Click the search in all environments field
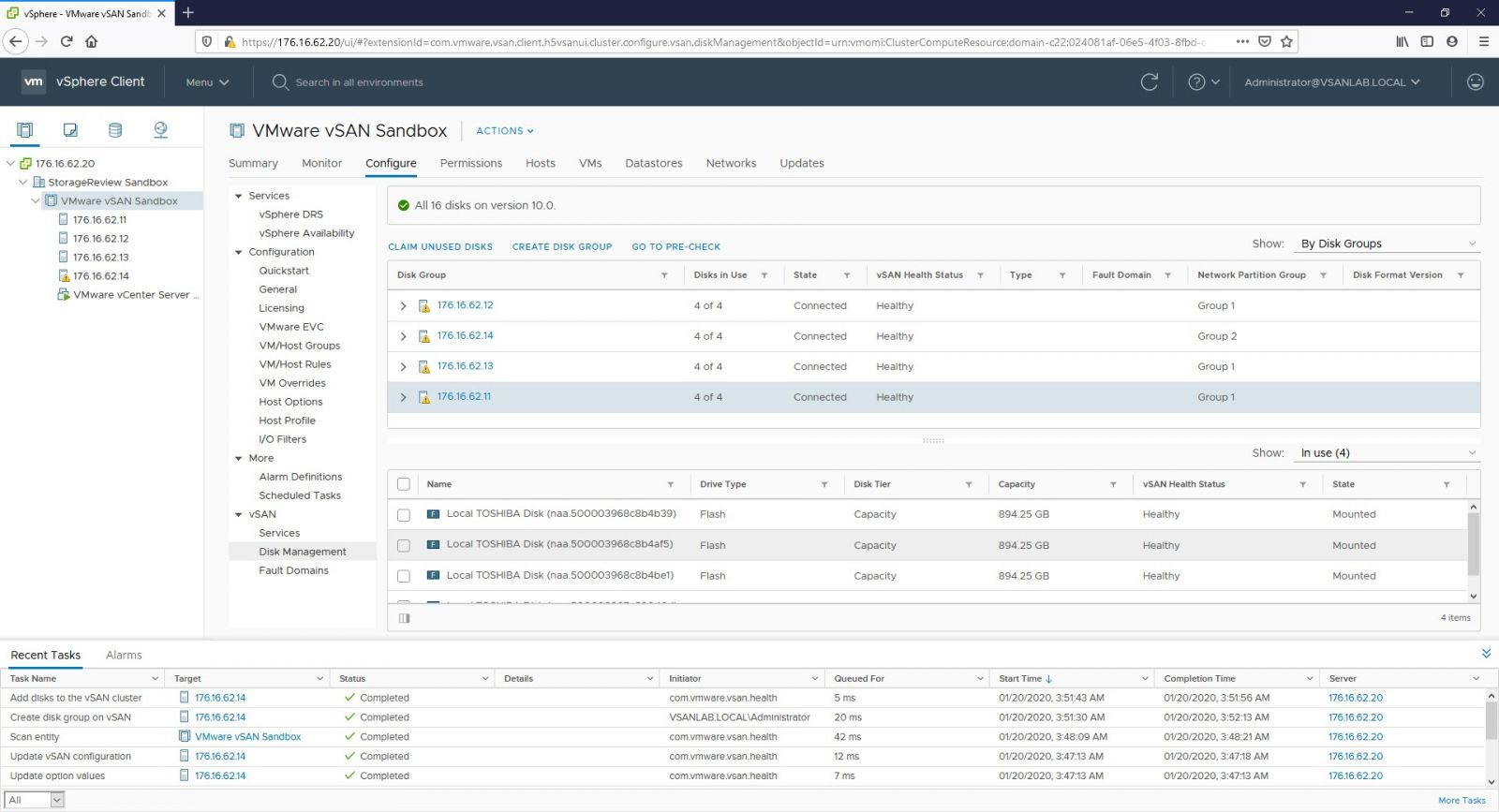The height and width of the screenshot is (812, 1499). (359, 82)
